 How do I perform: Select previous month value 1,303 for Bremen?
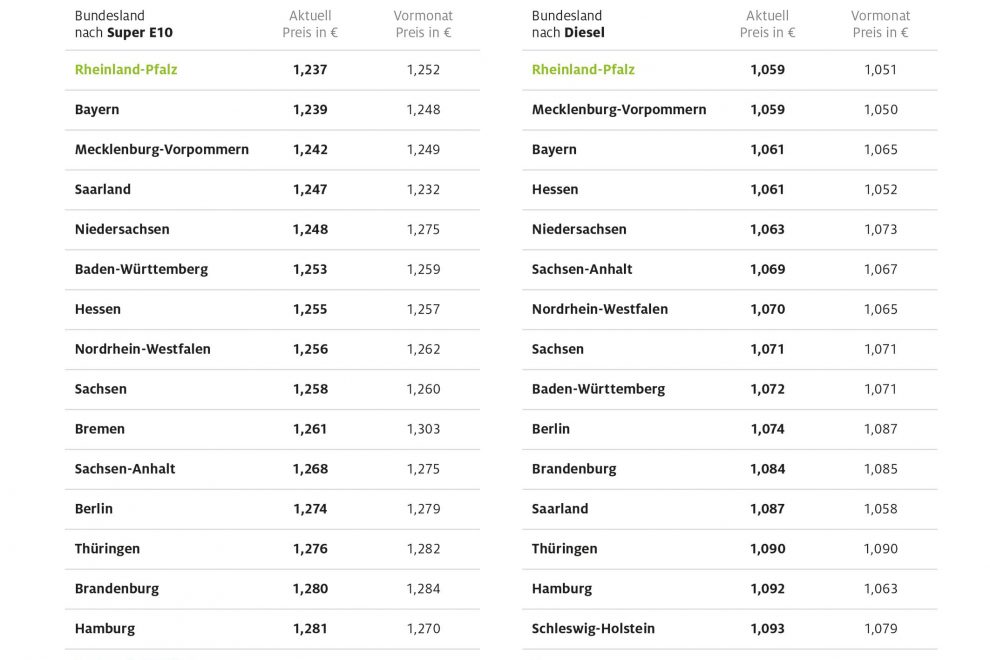coord(423,429)
